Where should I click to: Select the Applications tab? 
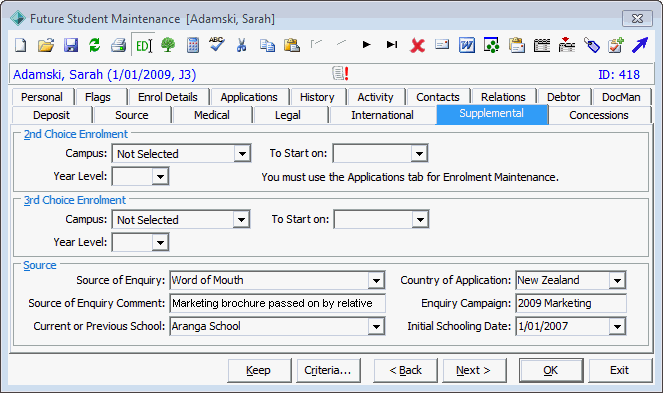click(x=249, y=97)
